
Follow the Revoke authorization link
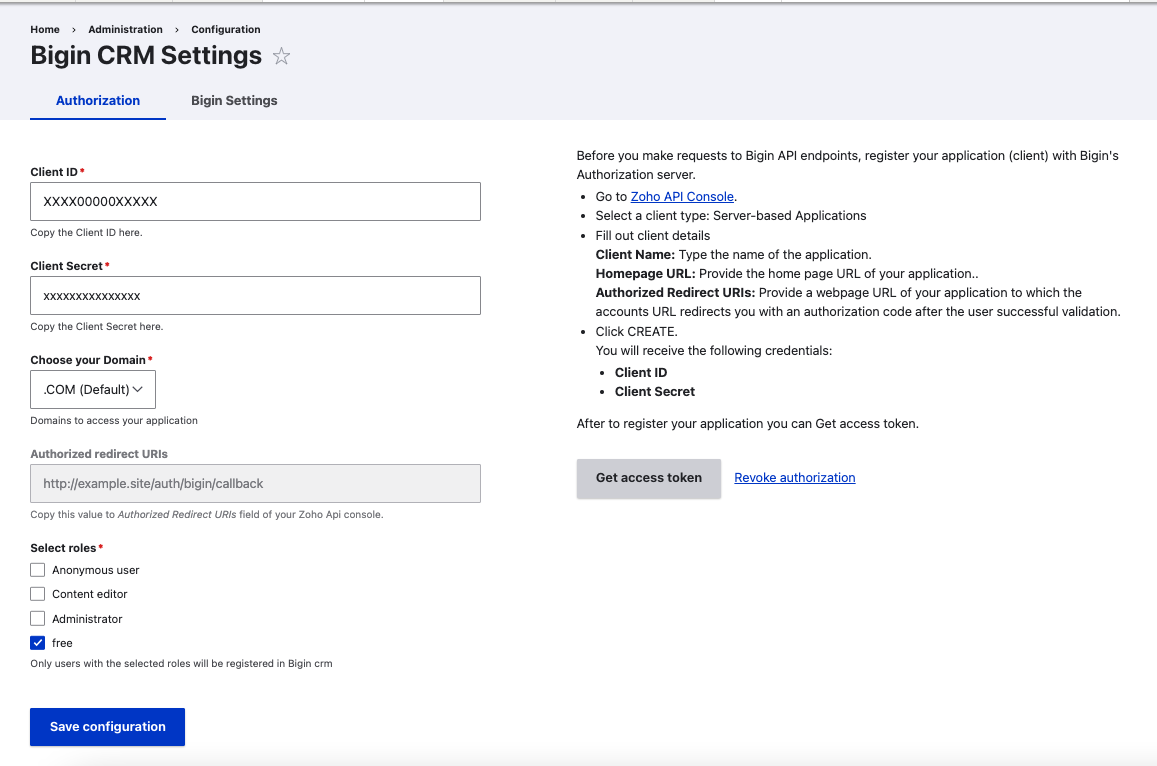(795, 477)
